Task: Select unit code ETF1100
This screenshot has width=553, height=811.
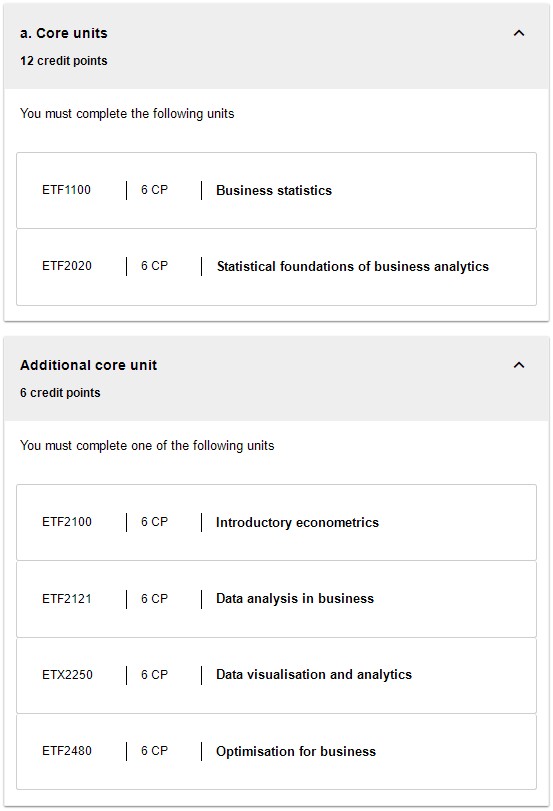Action: pos(66,190)
